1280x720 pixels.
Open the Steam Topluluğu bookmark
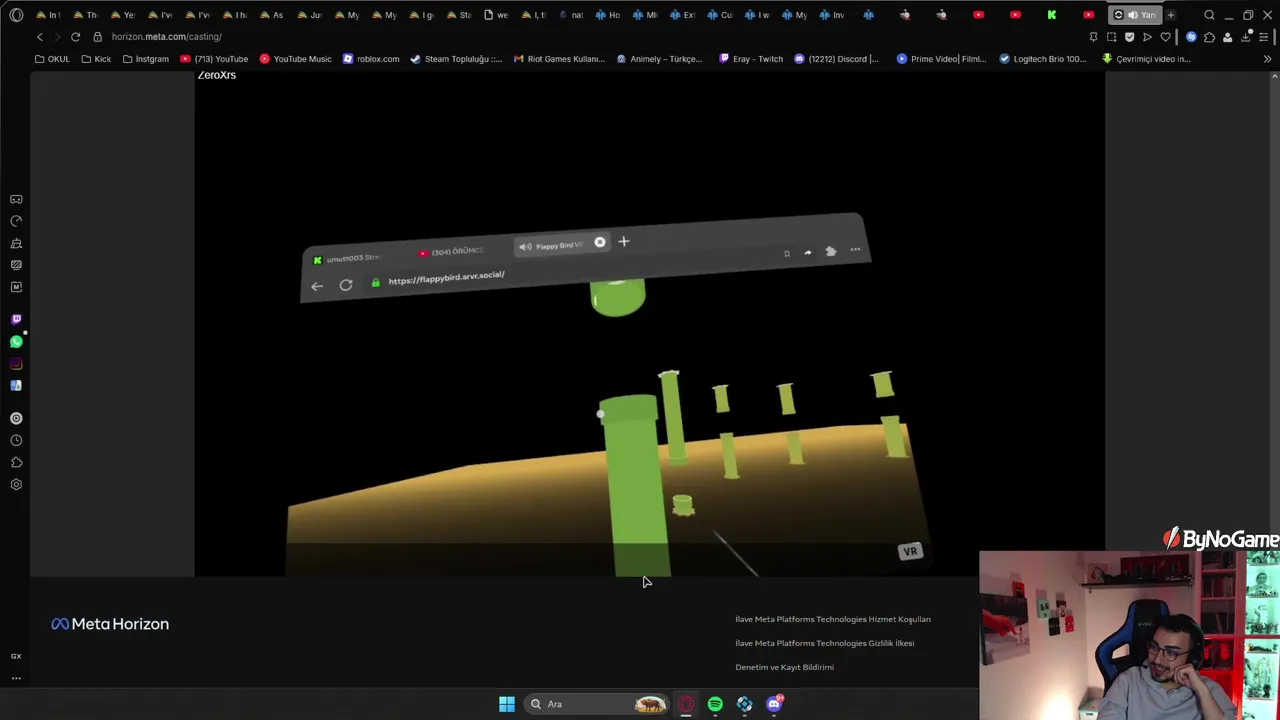(x=456, y=59)
